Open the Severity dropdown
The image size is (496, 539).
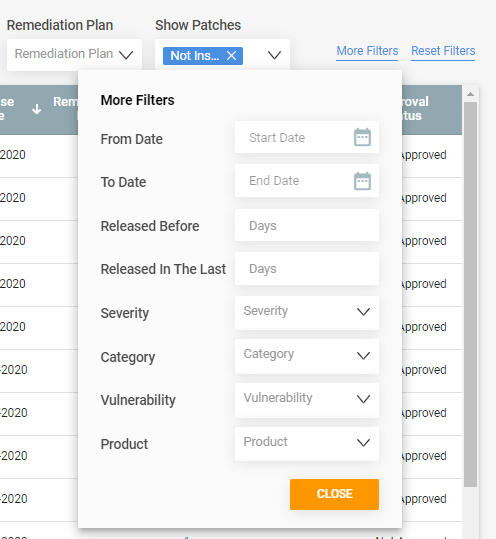click(x=307, y=312)
